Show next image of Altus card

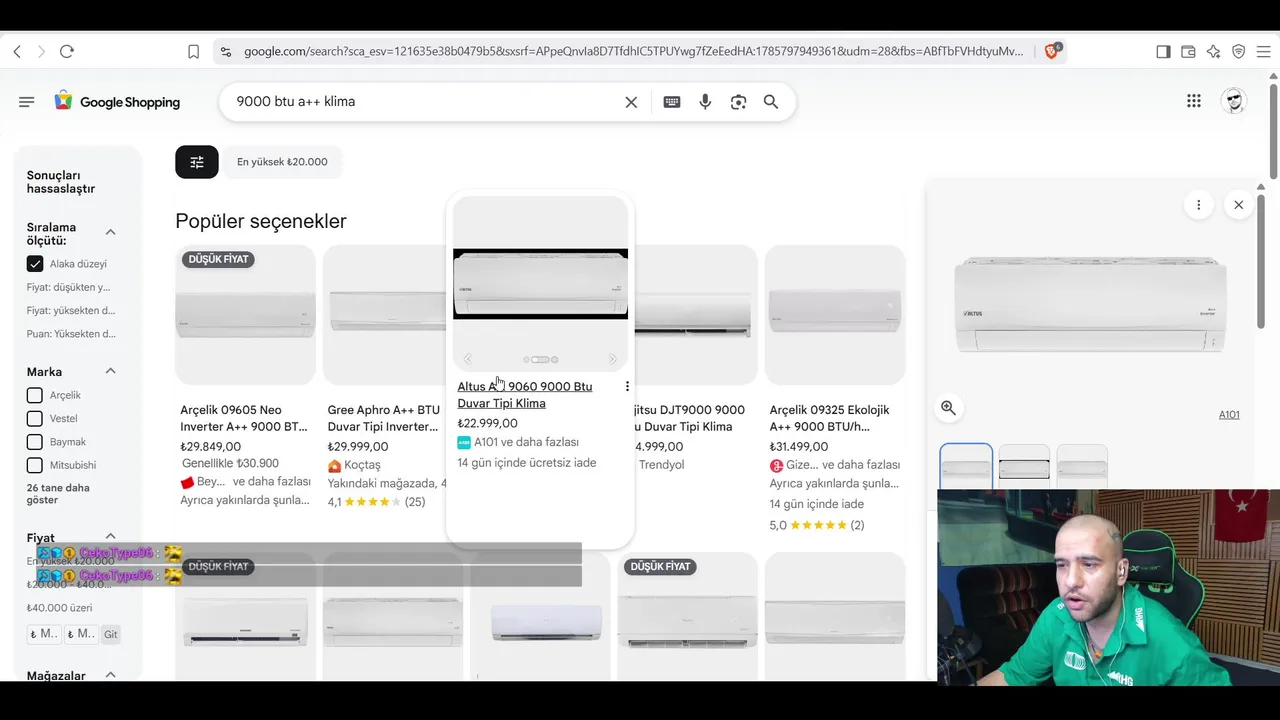pos(613,359)
